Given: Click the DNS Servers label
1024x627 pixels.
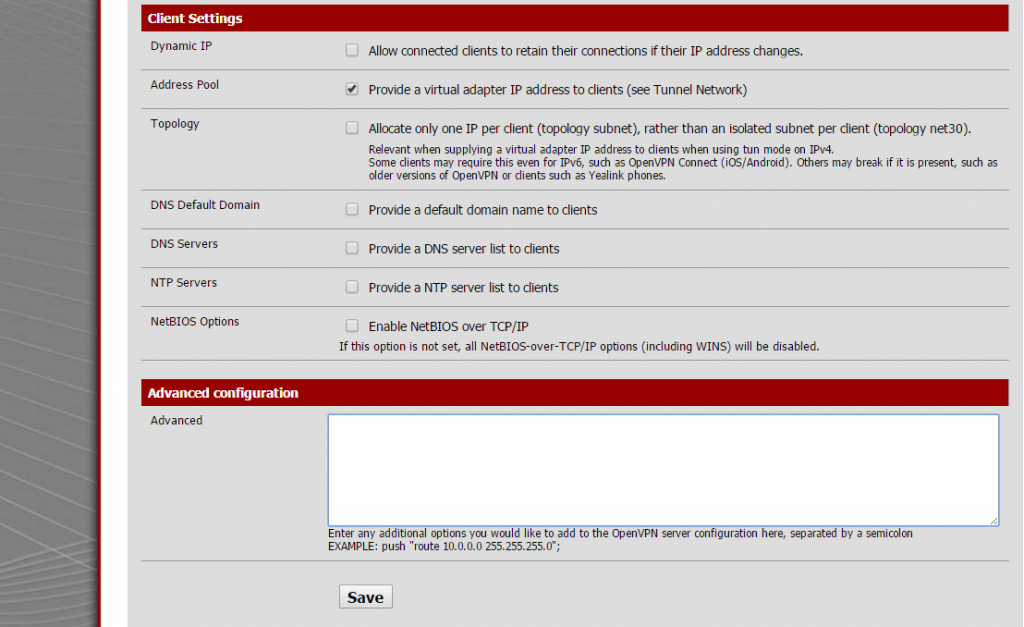Looking at the screenshot, I should [184, 244].
